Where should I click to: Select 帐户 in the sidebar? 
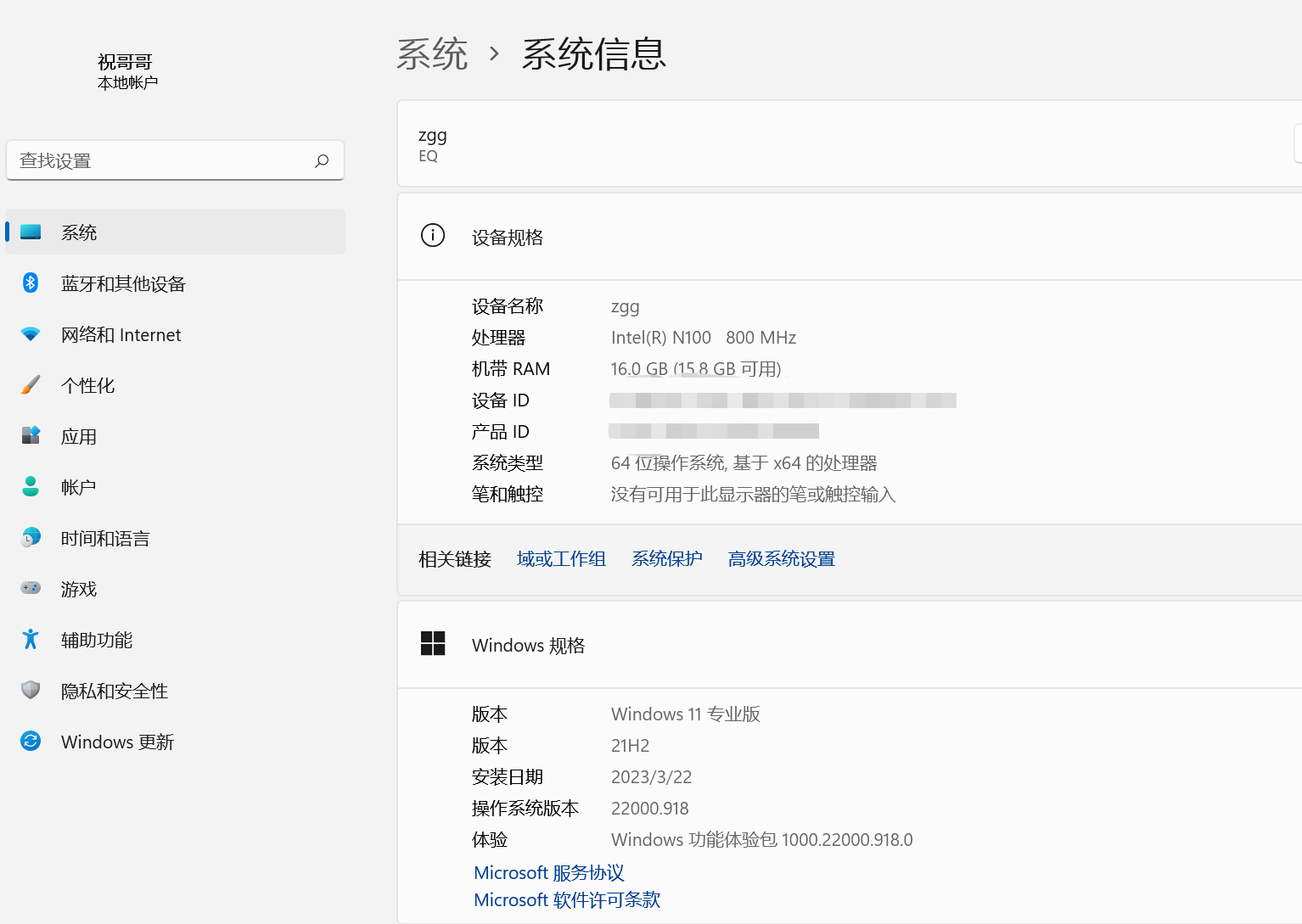tap(176, 486)
